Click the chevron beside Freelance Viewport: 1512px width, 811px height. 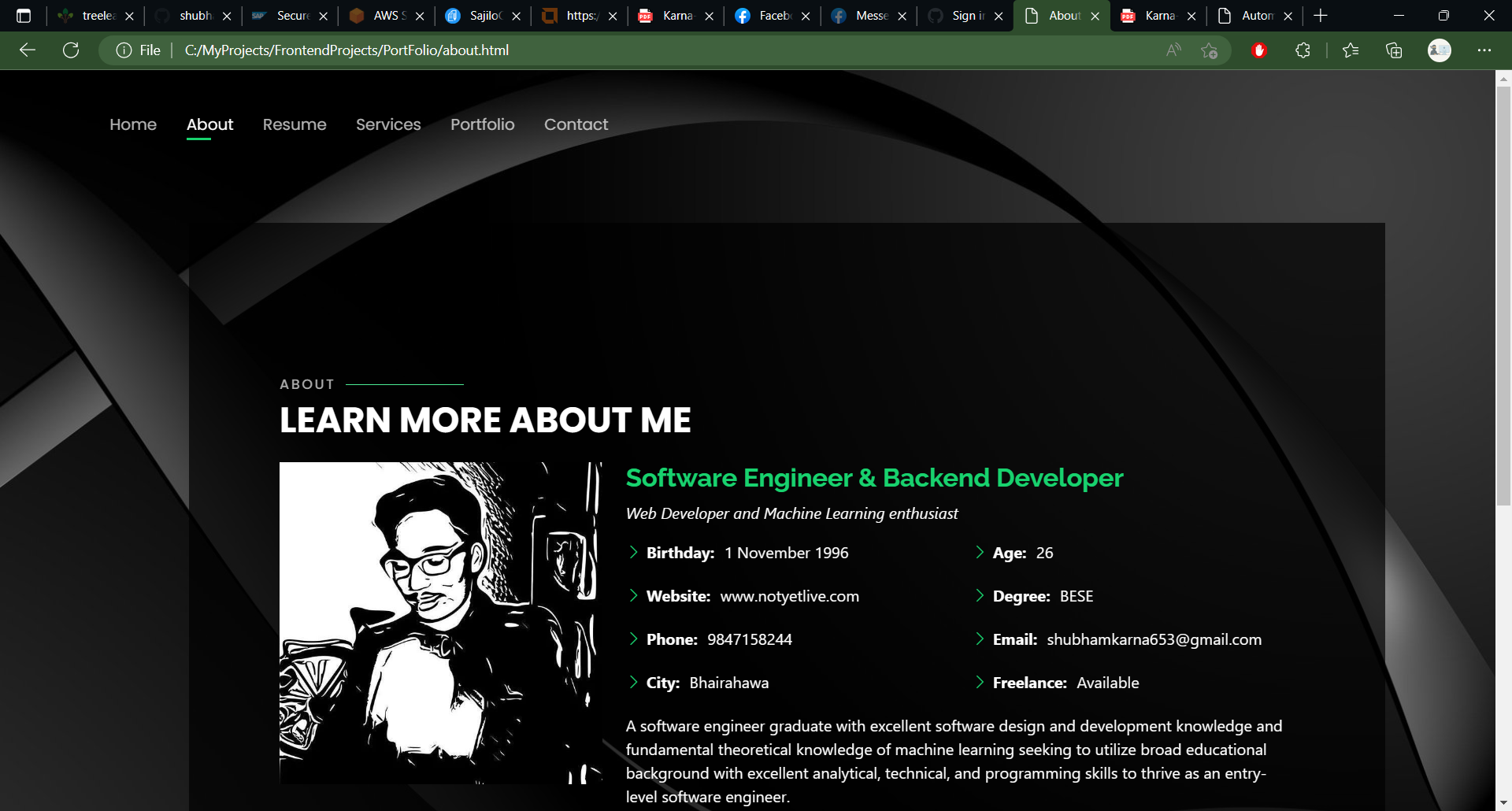tap(980, 682)
